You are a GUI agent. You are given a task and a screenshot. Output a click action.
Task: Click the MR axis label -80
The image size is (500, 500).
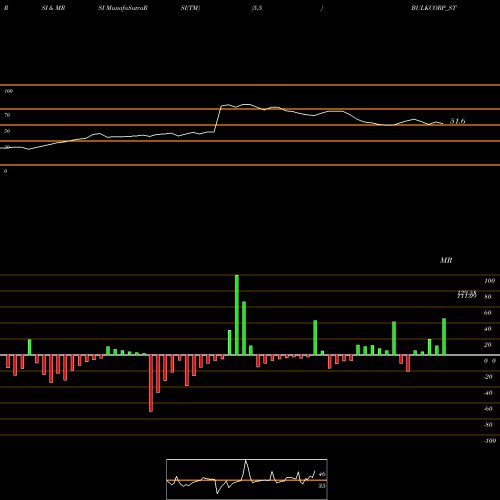pyautogui.click(x=488, y=425)
